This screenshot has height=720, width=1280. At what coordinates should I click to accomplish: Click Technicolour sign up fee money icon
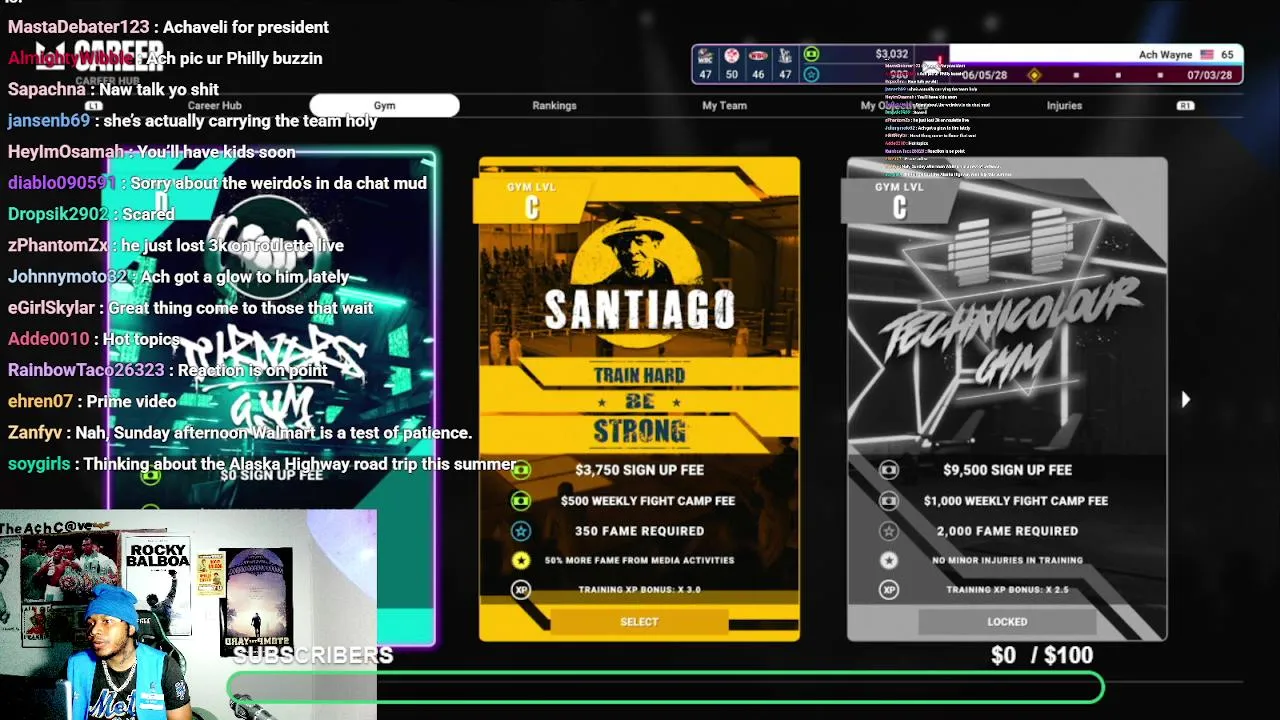[x=889, y=470]
